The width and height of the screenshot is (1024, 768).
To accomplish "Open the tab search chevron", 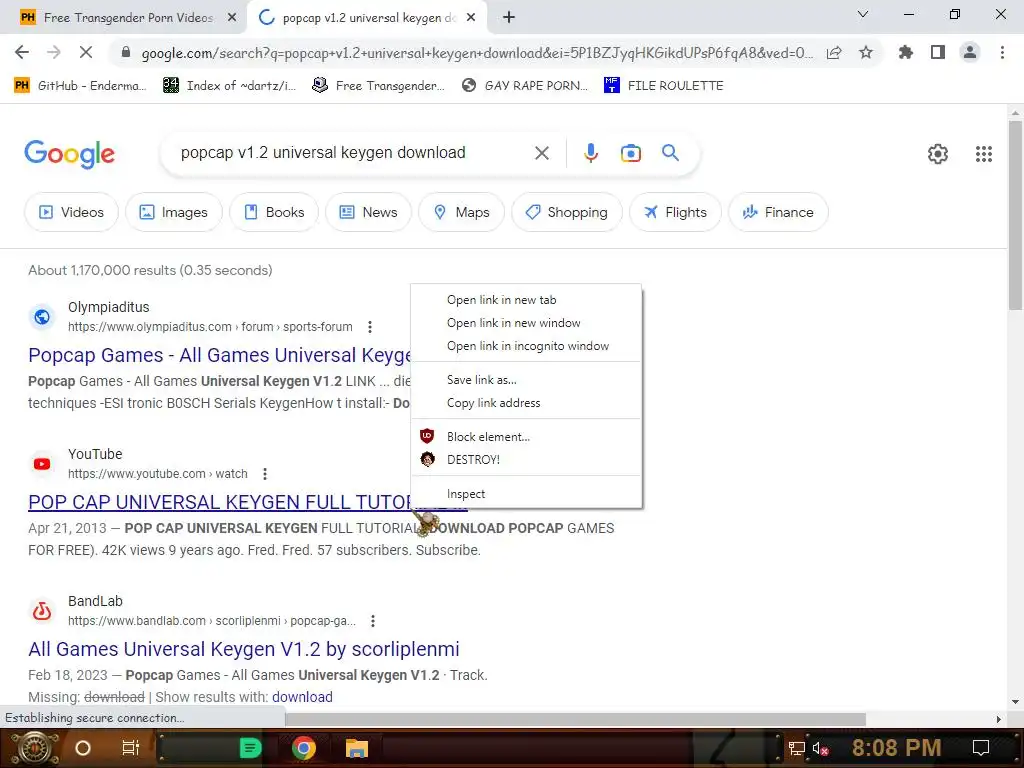I will pyautogui.click(x=863, y=14).
